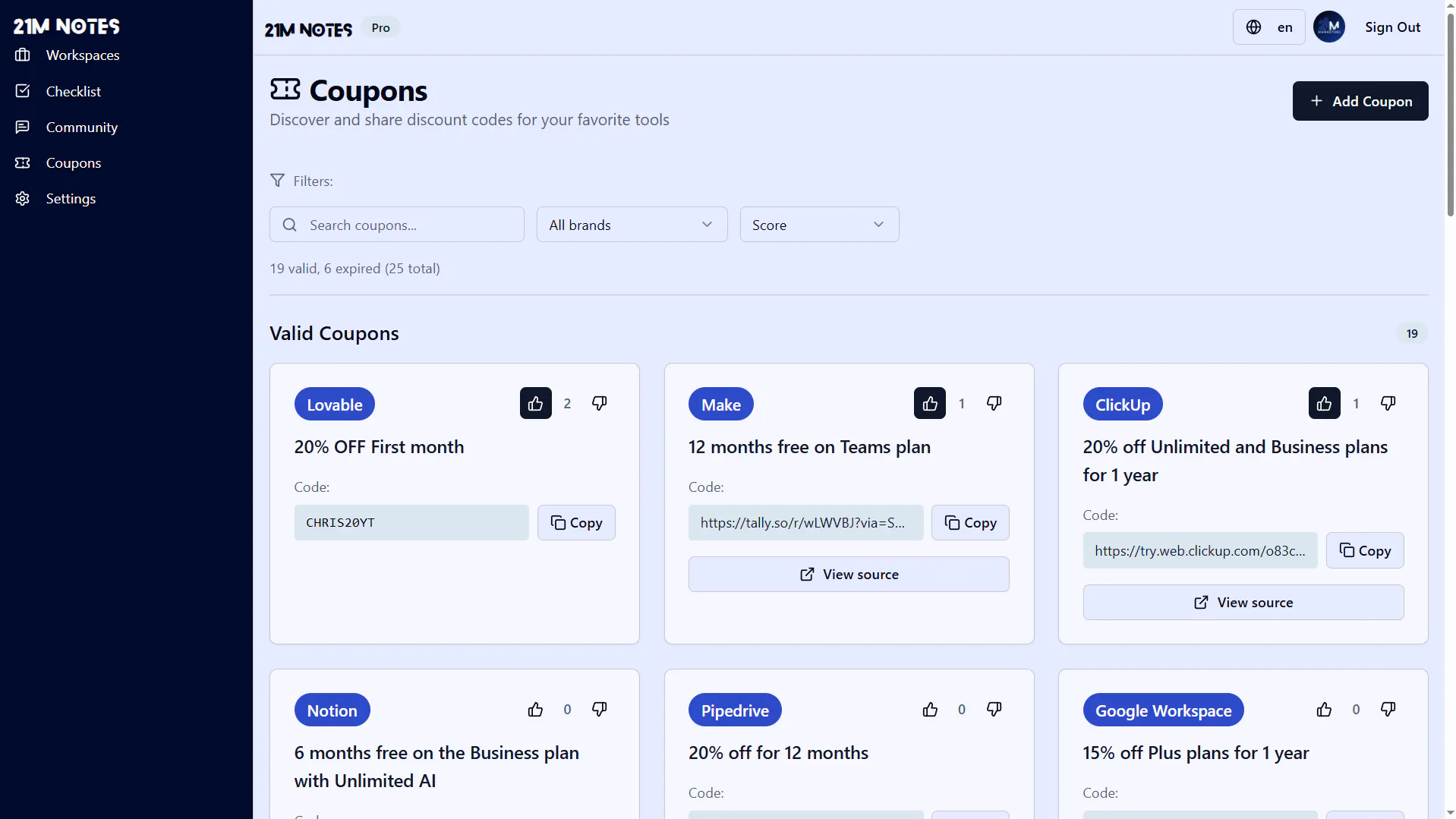This screenshot has height=819, width=1456.
Task: Focus the Search coupons field
Action: (x=397, y=225)
